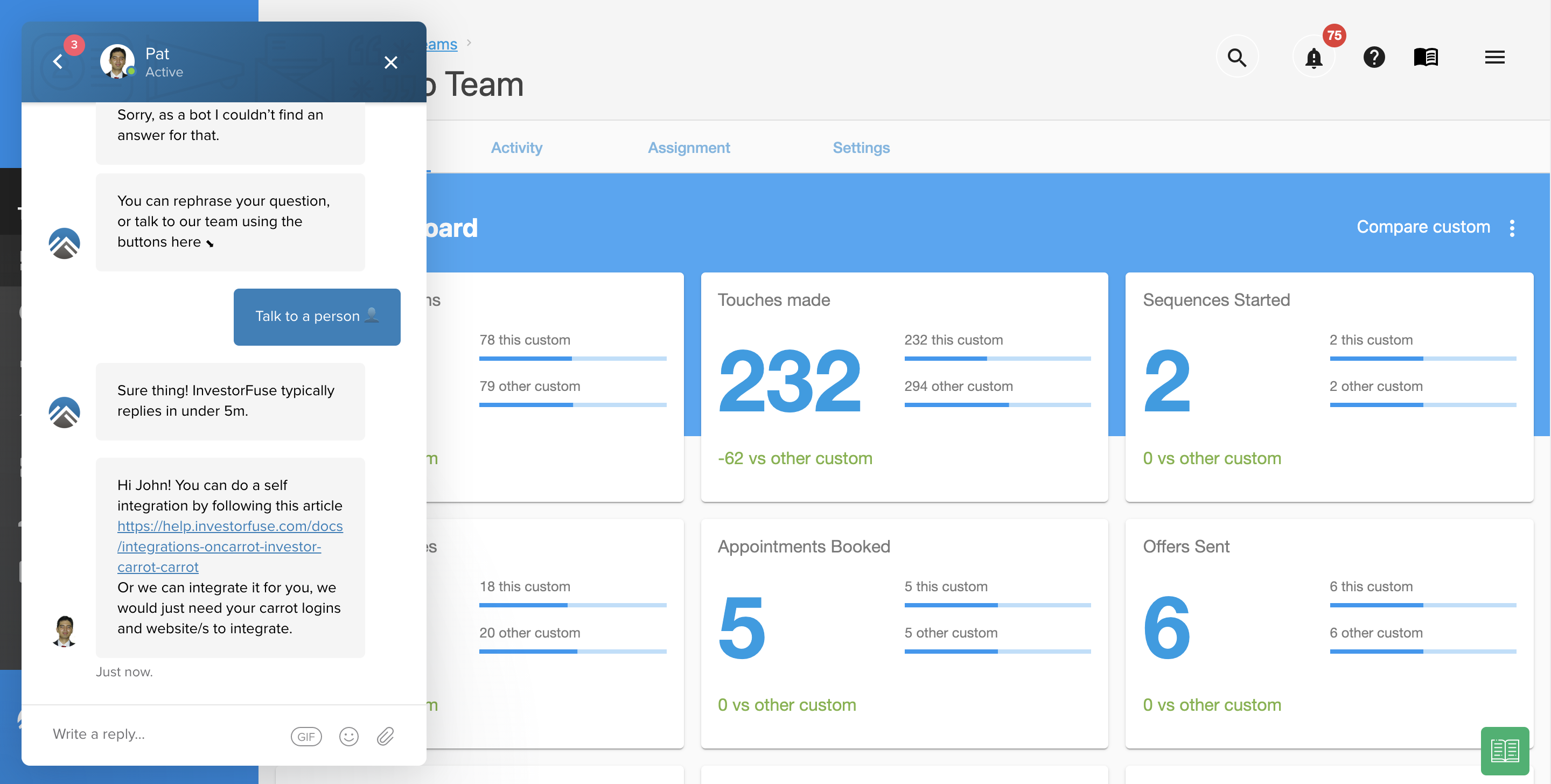The image size is (1551, 784).
Task: Open the book documentation icon in header
Action: click(1425, 58)
